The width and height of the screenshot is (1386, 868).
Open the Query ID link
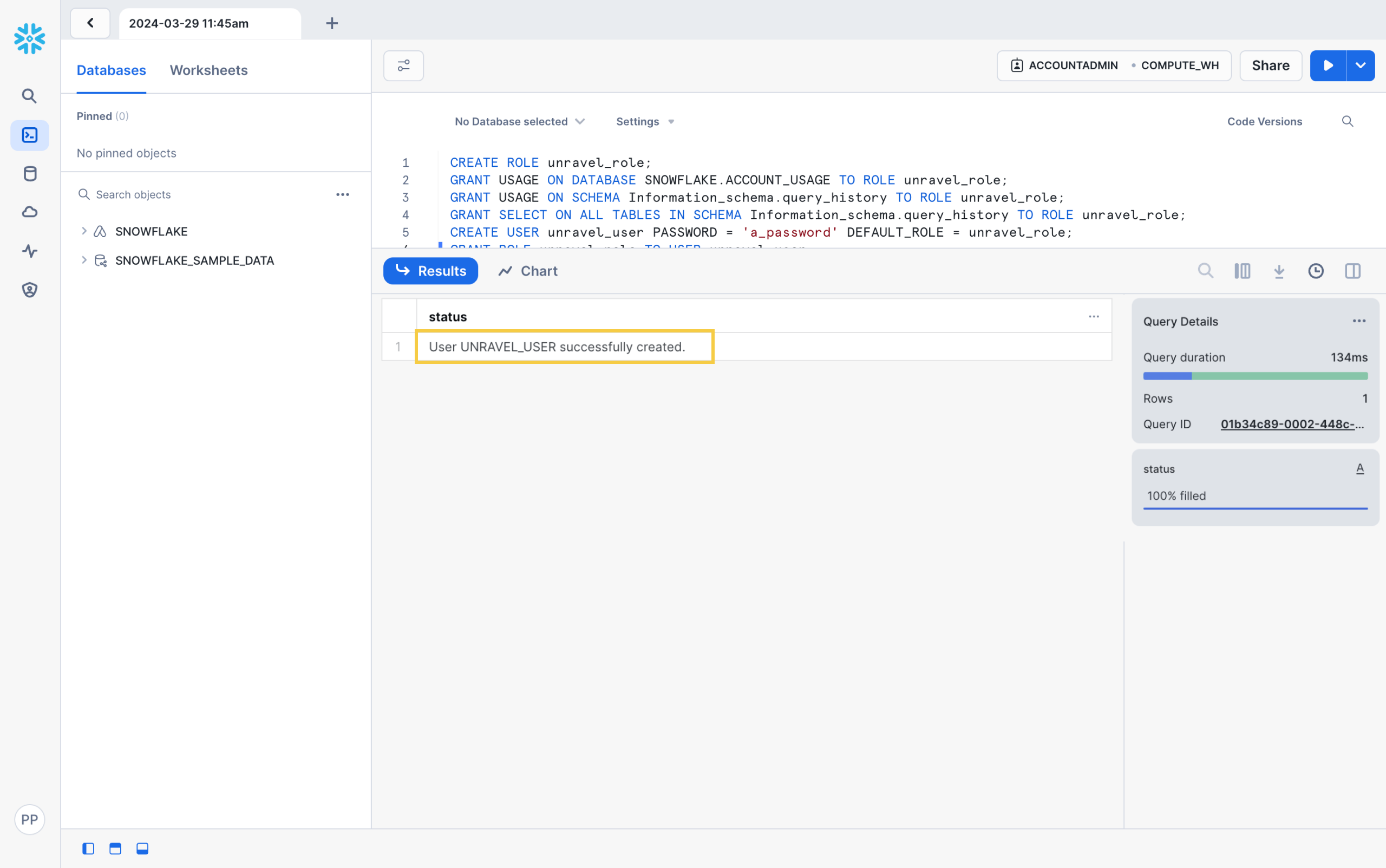point(1291,424)
